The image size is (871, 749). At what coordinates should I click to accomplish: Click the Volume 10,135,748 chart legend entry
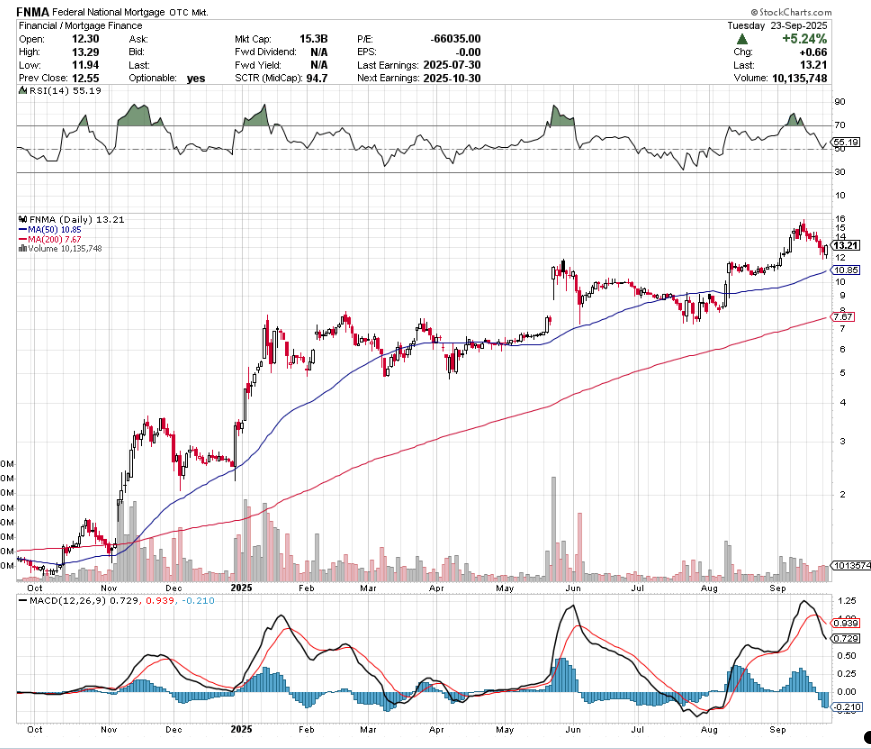(65, 248)
